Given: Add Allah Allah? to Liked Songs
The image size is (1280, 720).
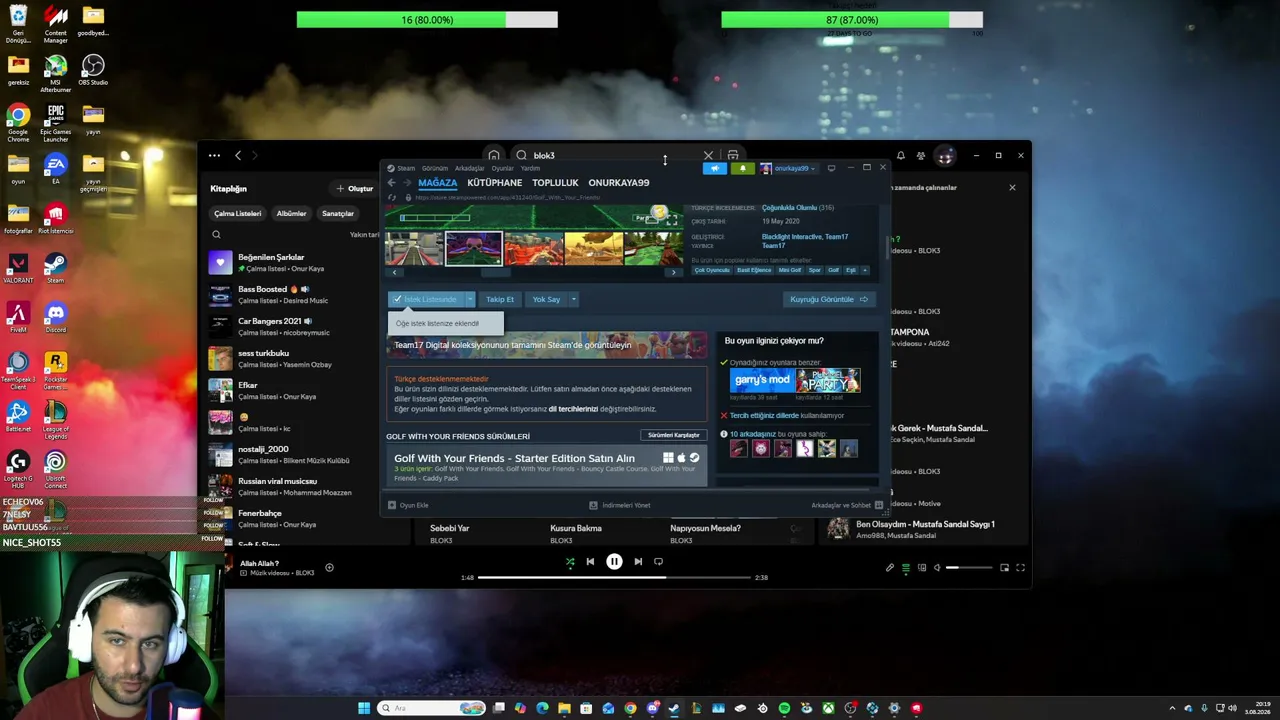Looking at the screenshot, I should 329,568.
